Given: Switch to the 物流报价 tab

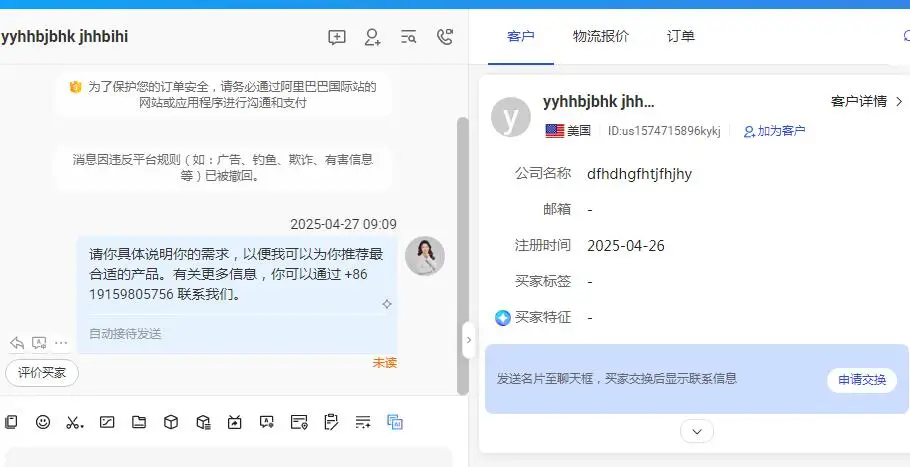Looking at the screenshot, I should point(601,37).
